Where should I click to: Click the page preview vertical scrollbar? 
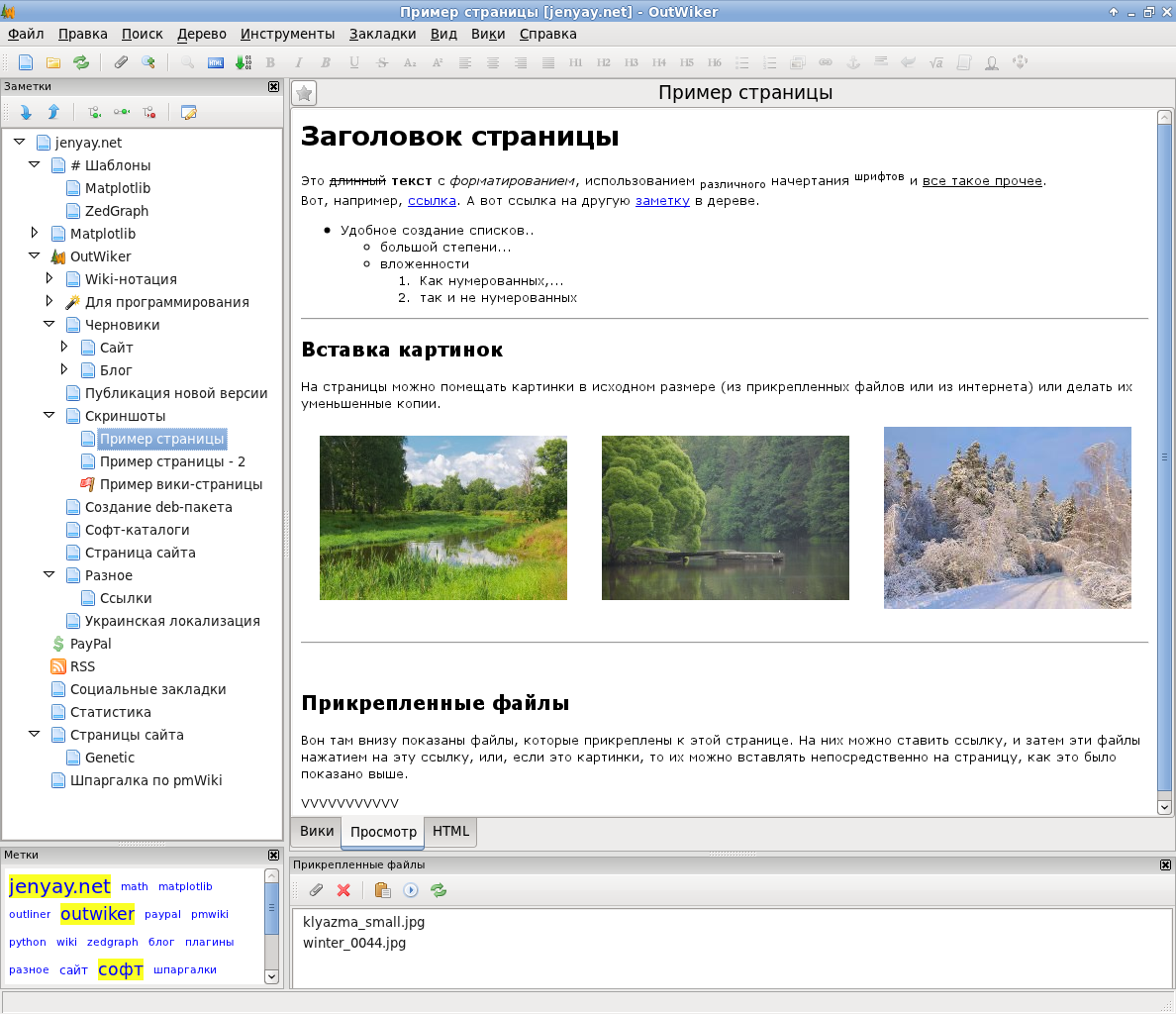point(1164,456)
